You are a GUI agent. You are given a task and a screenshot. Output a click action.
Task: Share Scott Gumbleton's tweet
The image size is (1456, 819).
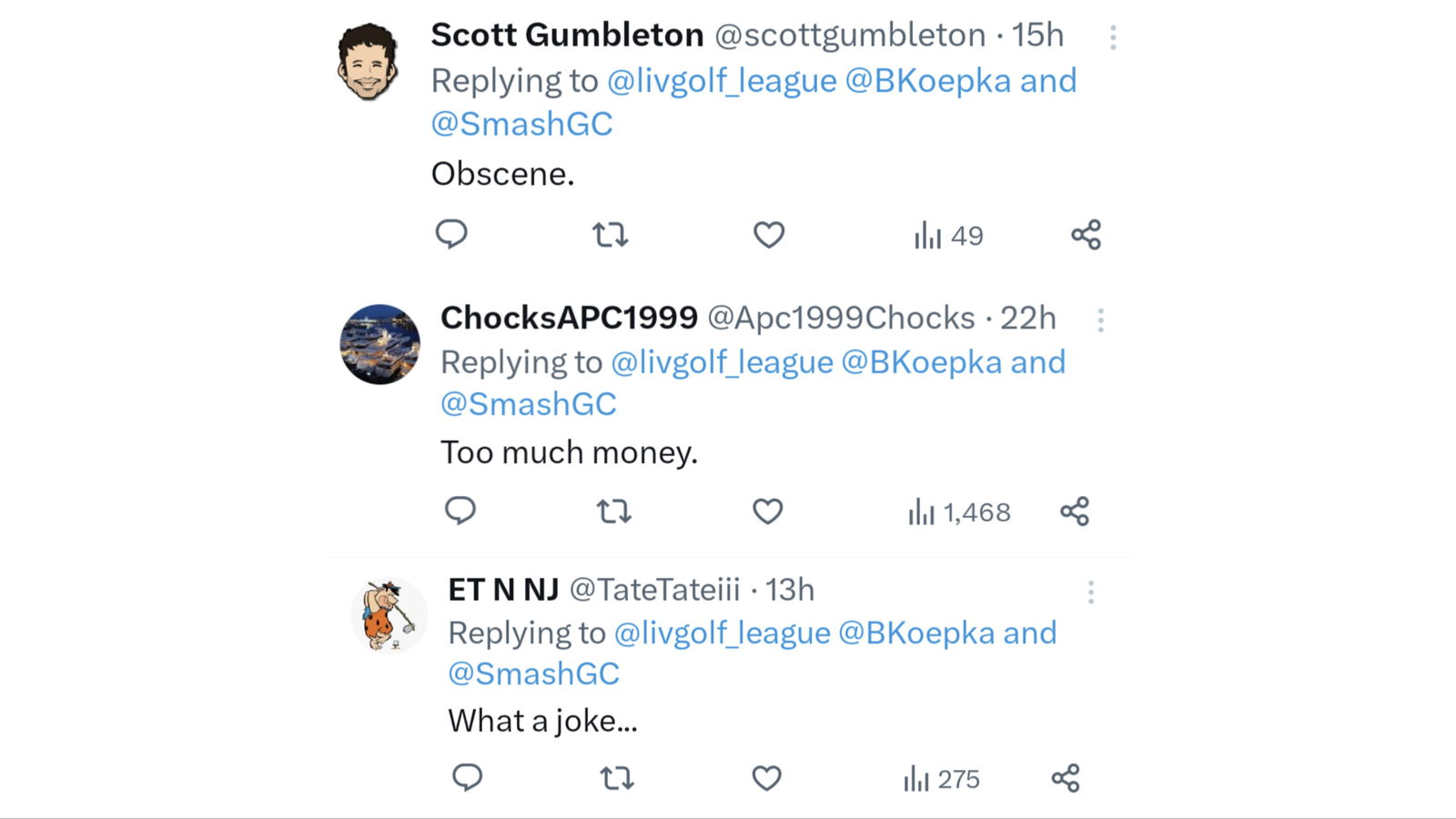1086,235
